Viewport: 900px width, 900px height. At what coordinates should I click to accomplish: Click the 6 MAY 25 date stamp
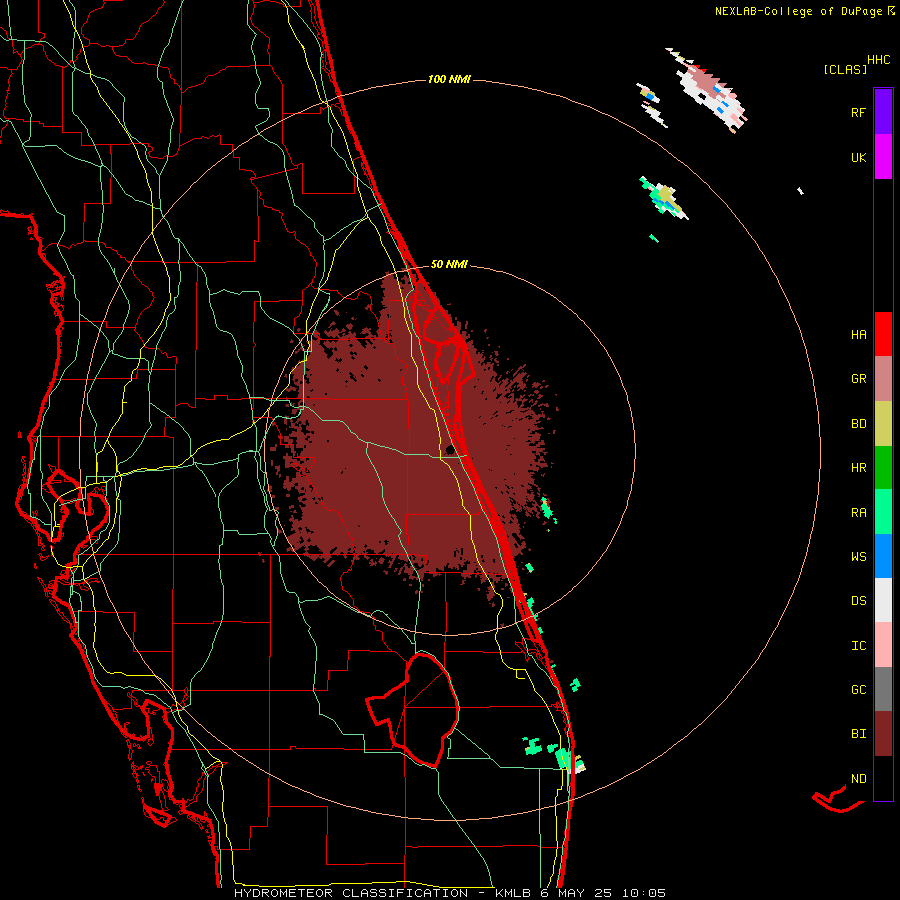pos(577,893)
